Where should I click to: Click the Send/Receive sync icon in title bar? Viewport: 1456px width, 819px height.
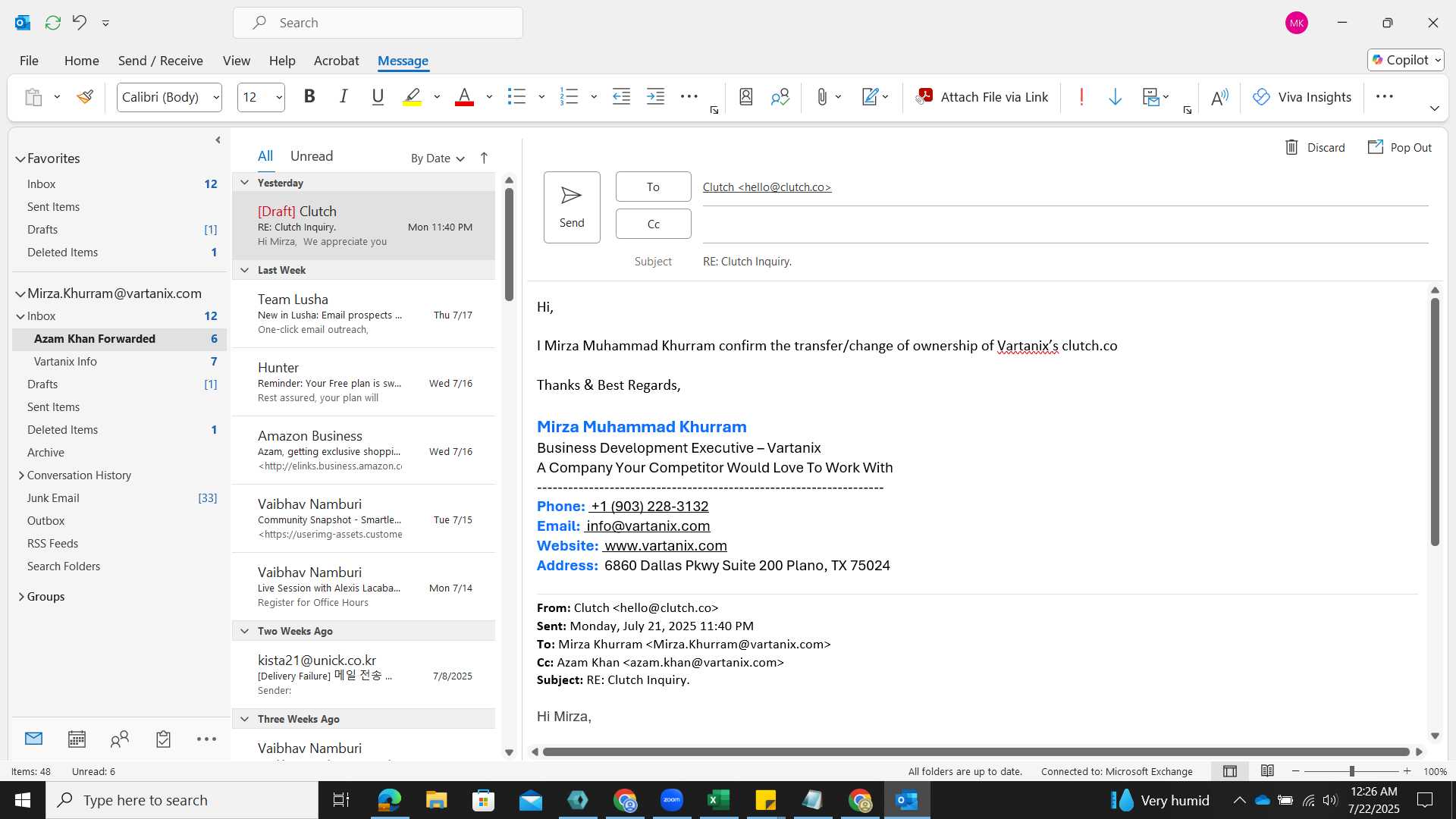point(52,23)
